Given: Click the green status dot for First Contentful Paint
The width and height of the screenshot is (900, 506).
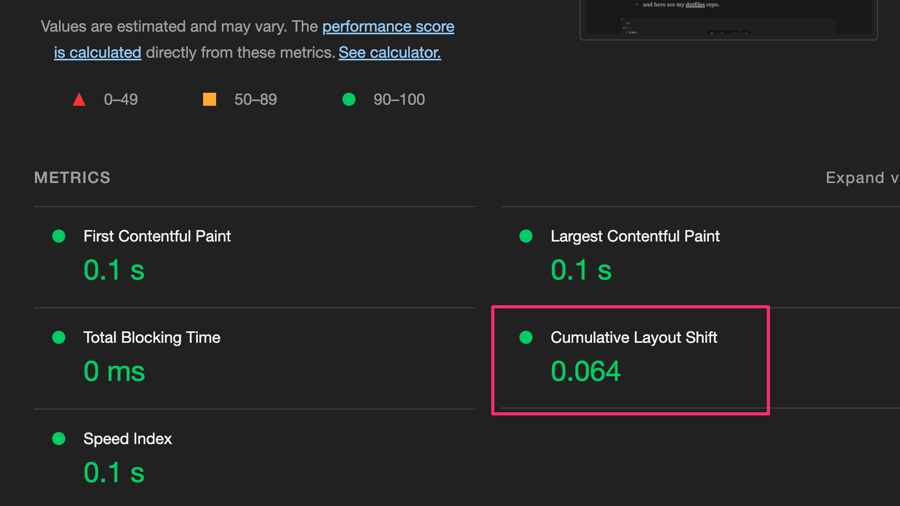Looking at the screenshot, I should pos(59,236).
